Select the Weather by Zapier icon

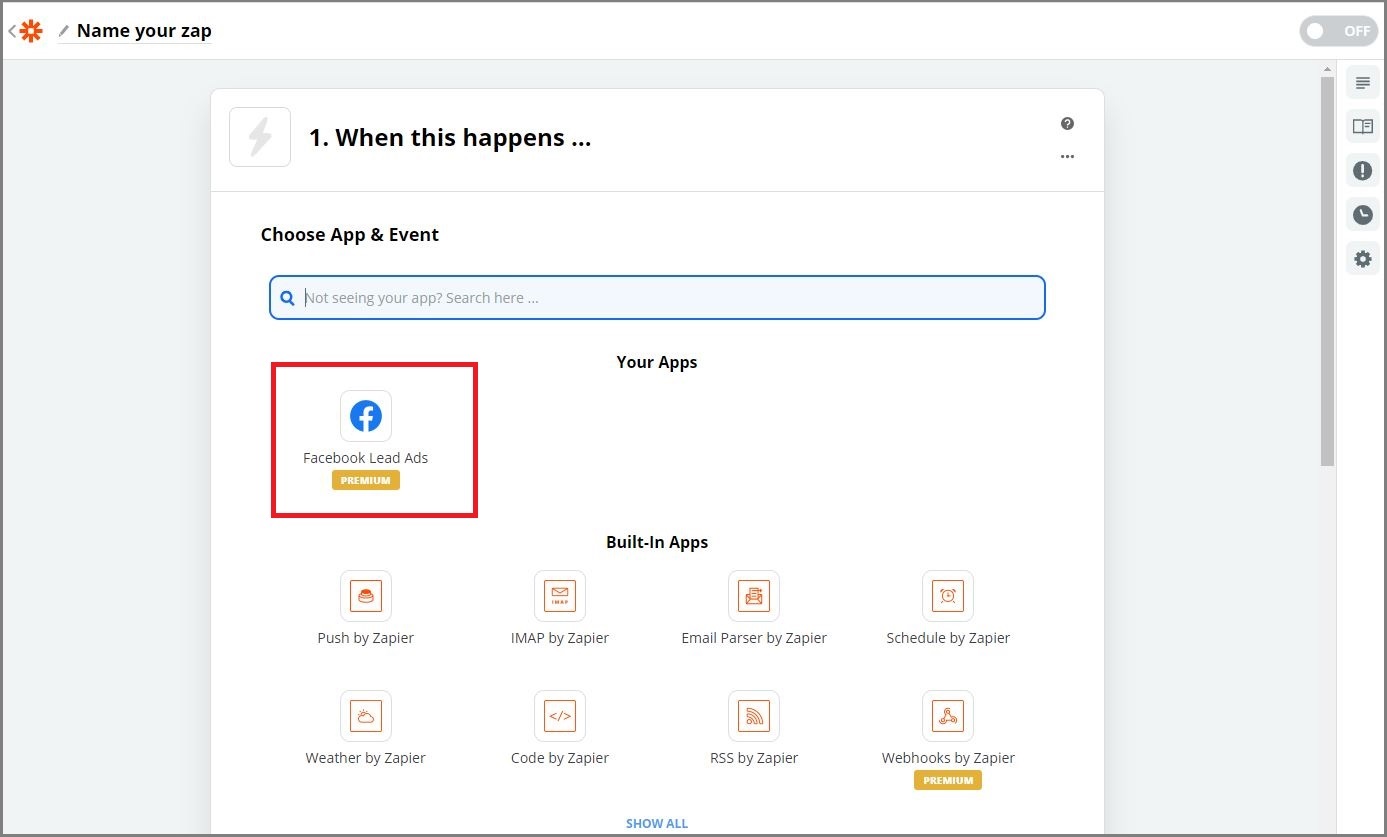(x=366, y=716)
